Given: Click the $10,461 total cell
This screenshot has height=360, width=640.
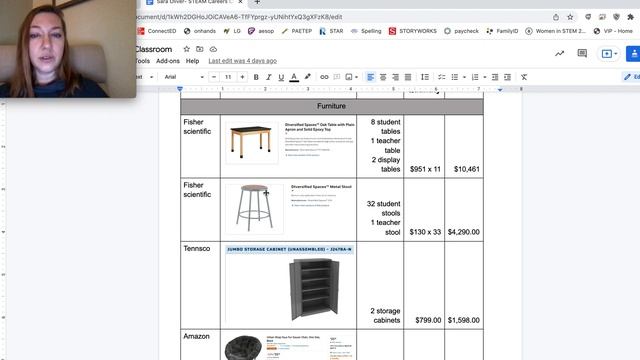Looking at the screenshot, I should click(464, 146).
